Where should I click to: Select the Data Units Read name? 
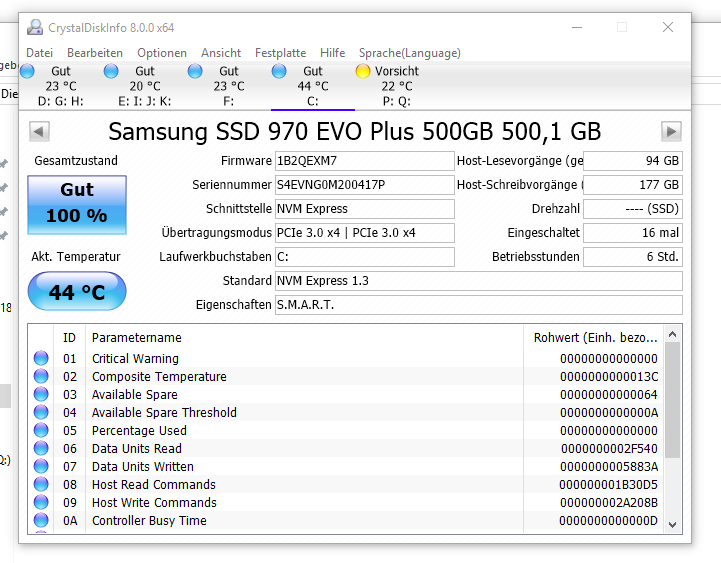tap(137, 448)
